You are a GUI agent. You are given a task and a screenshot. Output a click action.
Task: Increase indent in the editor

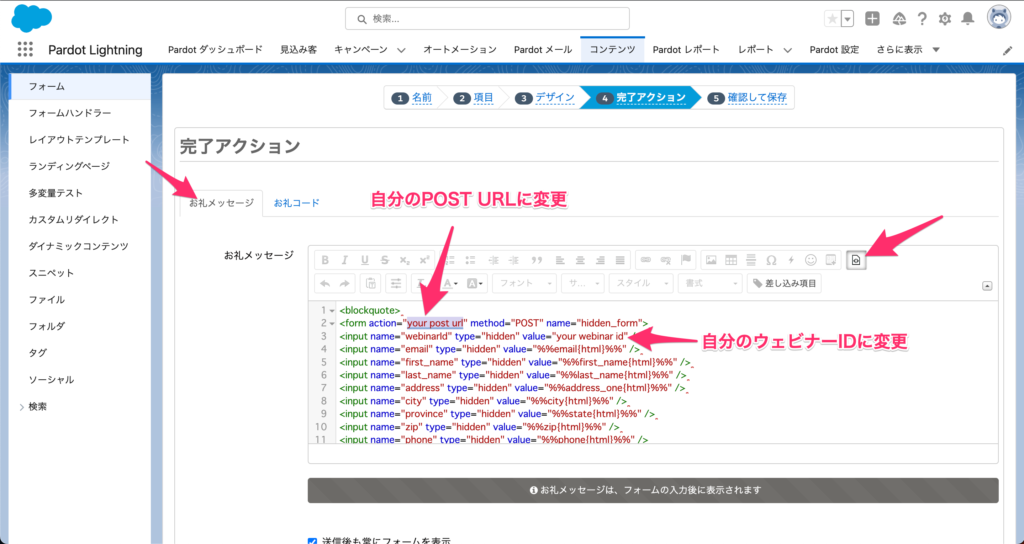coord(514,260)
